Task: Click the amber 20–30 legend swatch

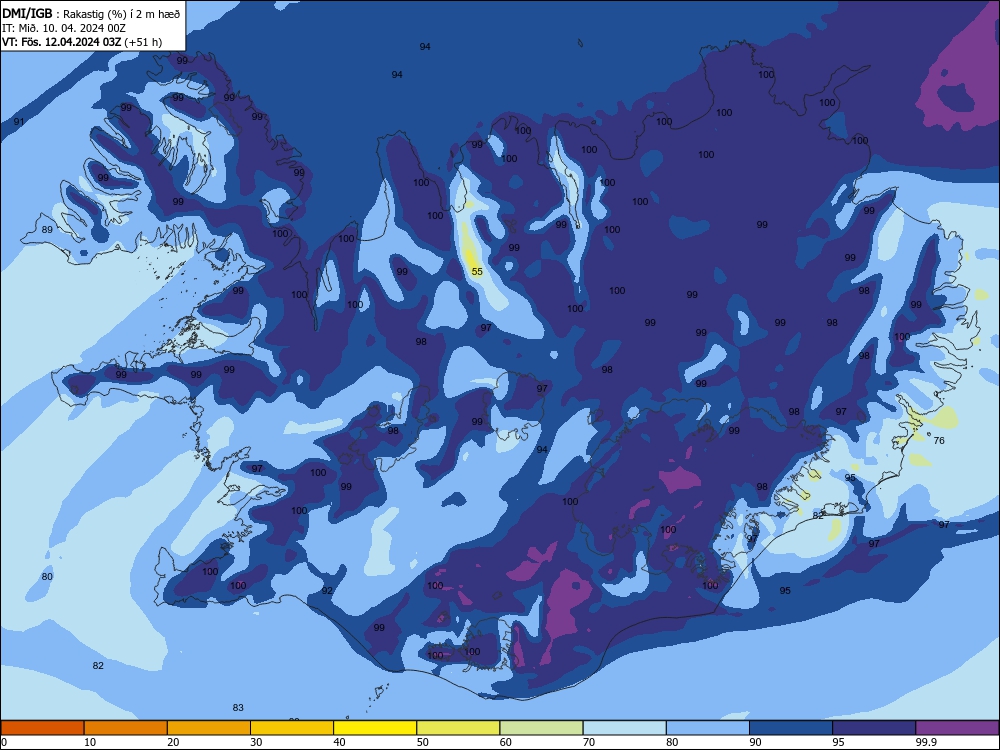Action: point(209,728)
